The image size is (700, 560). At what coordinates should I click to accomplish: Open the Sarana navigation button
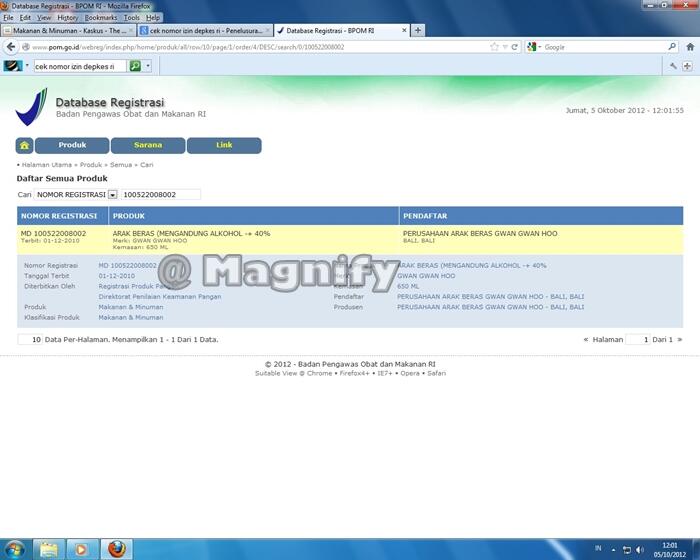click(148, 146)
